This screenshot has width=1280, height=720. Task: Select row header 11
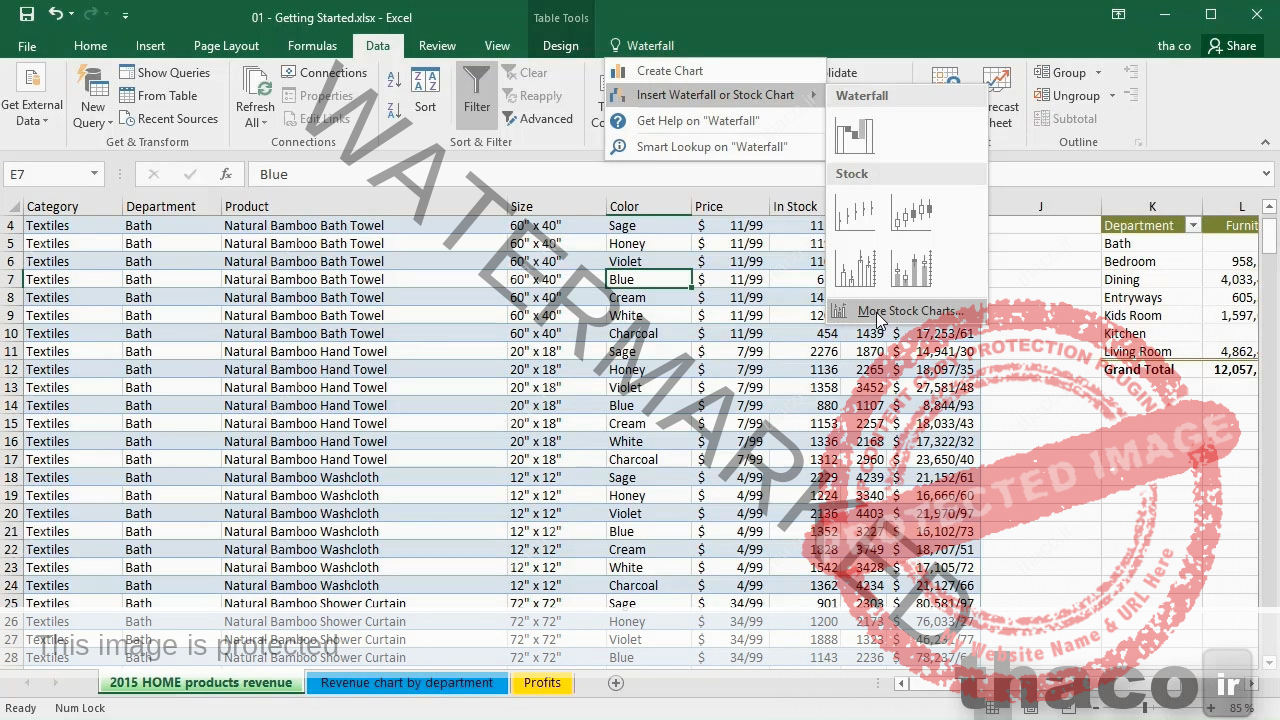click(12, 351)
